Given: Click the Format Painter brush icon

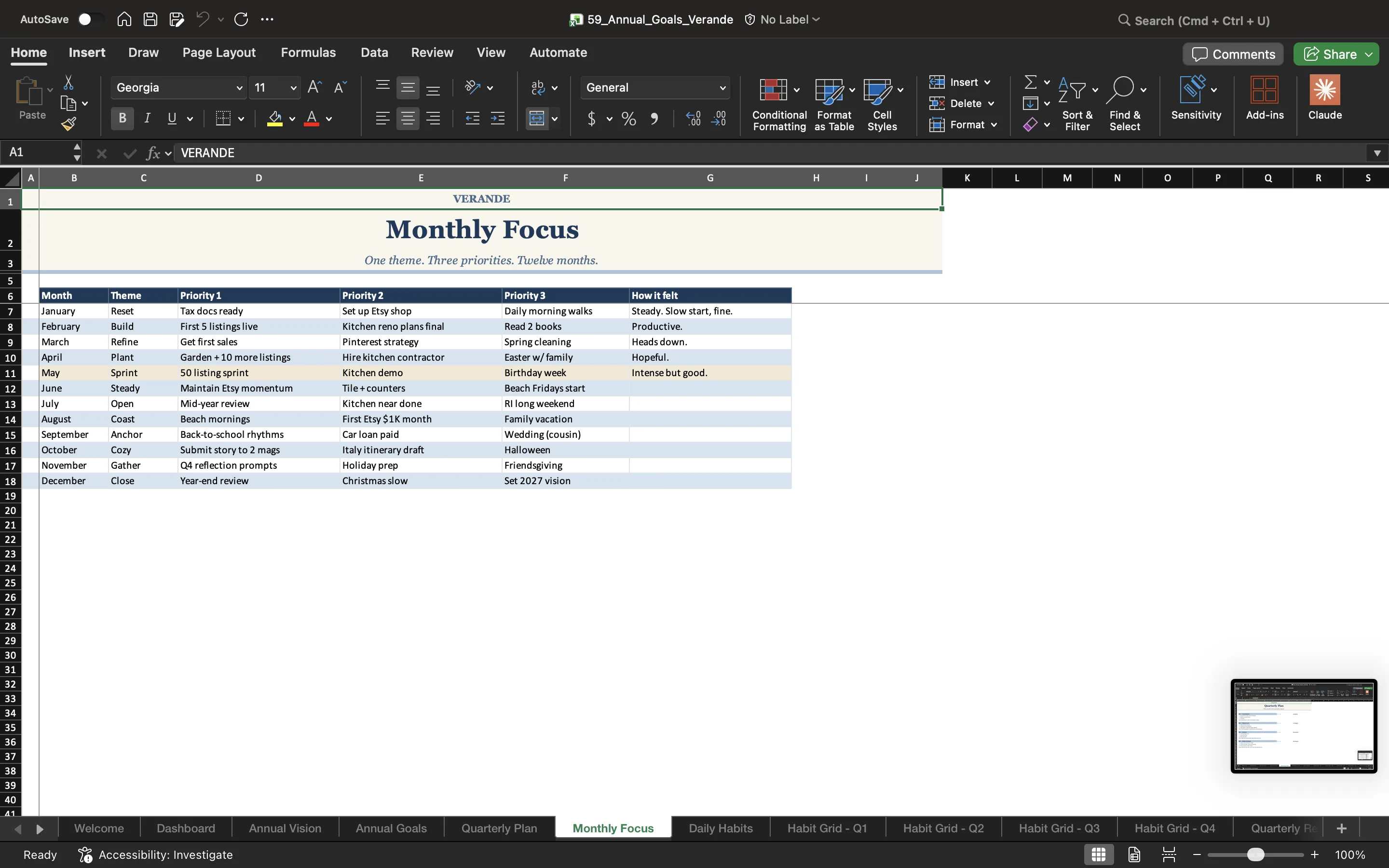Looking at the screenshot, I should [69, 123].
